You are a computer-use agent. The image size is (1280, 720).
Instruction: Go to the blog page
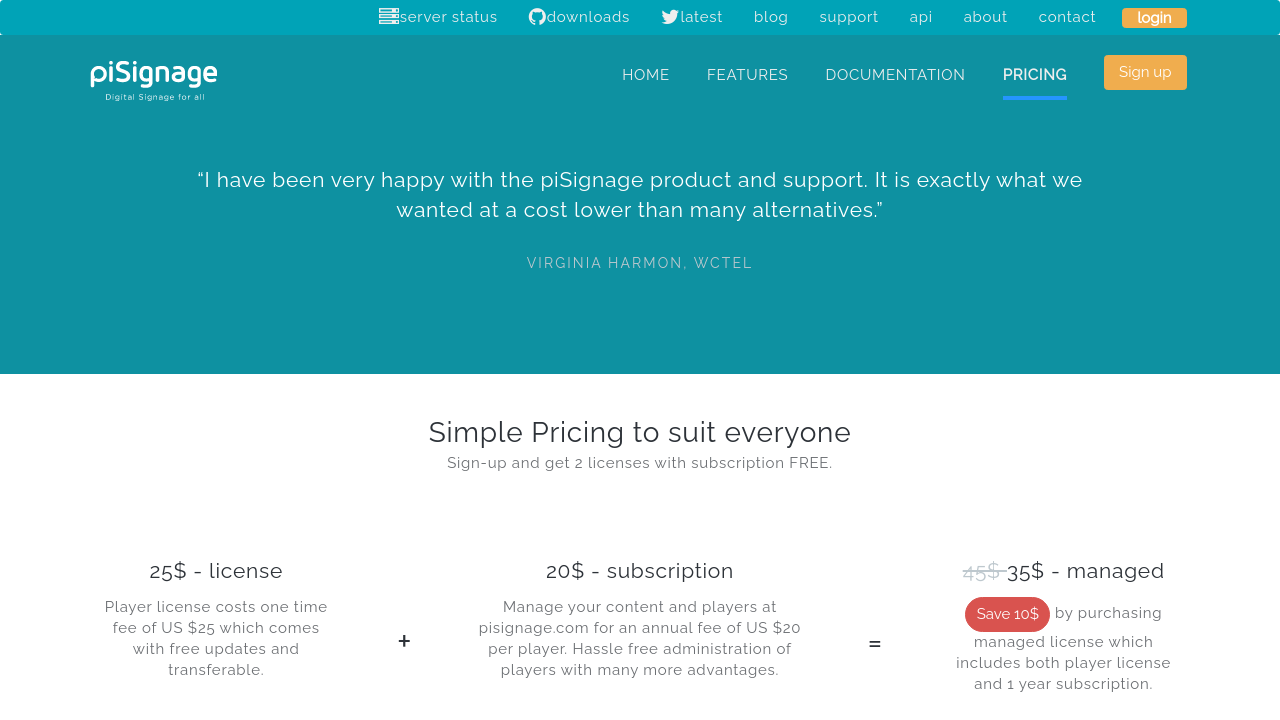(771, 17)
